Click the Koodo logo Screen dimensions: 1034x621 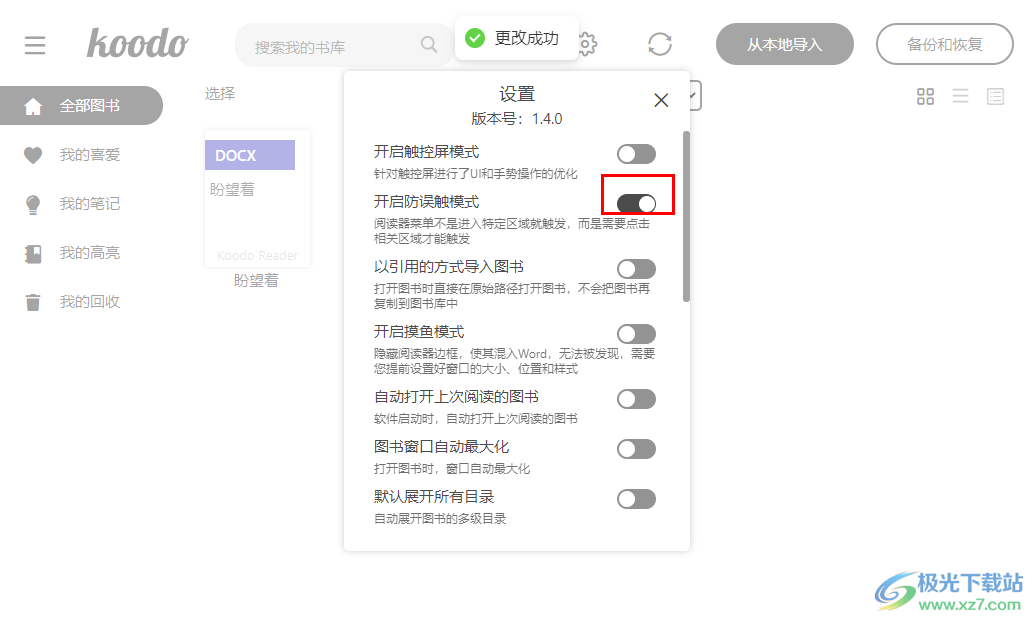pyautogui.click(x=137, y=44)
